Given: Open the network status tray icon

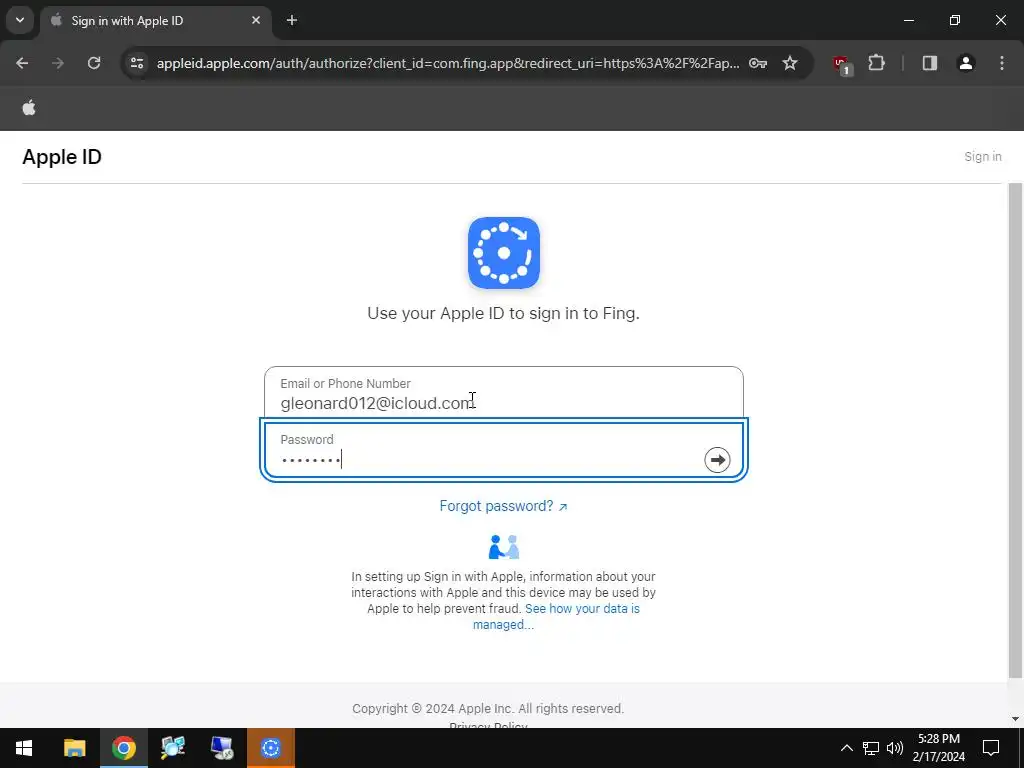Looking at the screenshot, I should [x=871, y=748].
